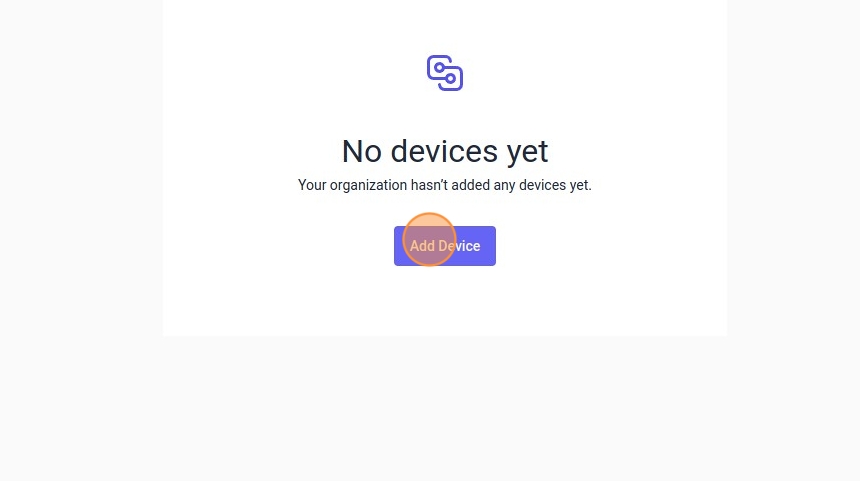Start adding a new device
Image resolution: width=860 pixels, height=481 pixels.
445,246
